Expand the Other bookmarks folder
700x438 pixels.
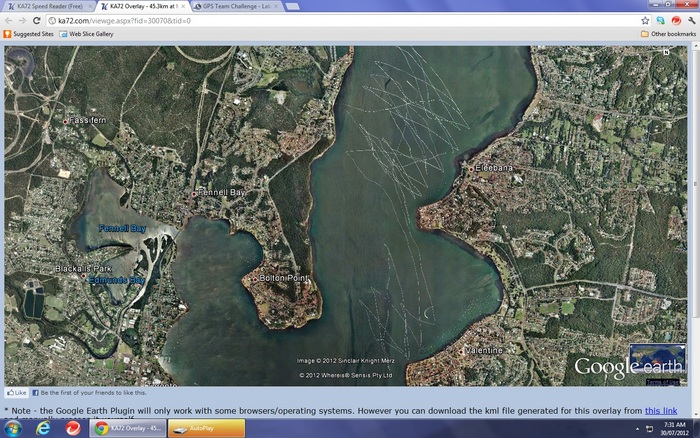(667, 33)
